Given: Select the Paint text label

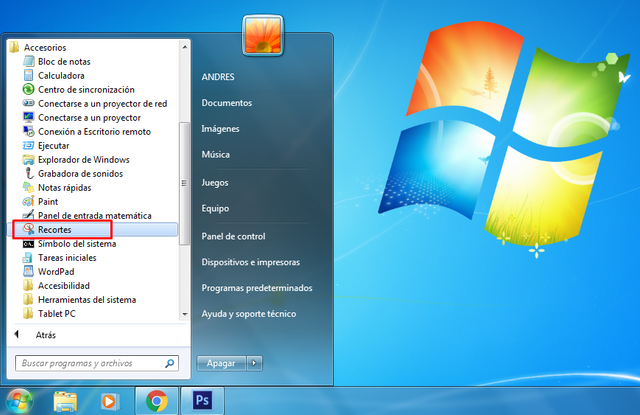Looking at the screenshot, I should coord(48,202).
